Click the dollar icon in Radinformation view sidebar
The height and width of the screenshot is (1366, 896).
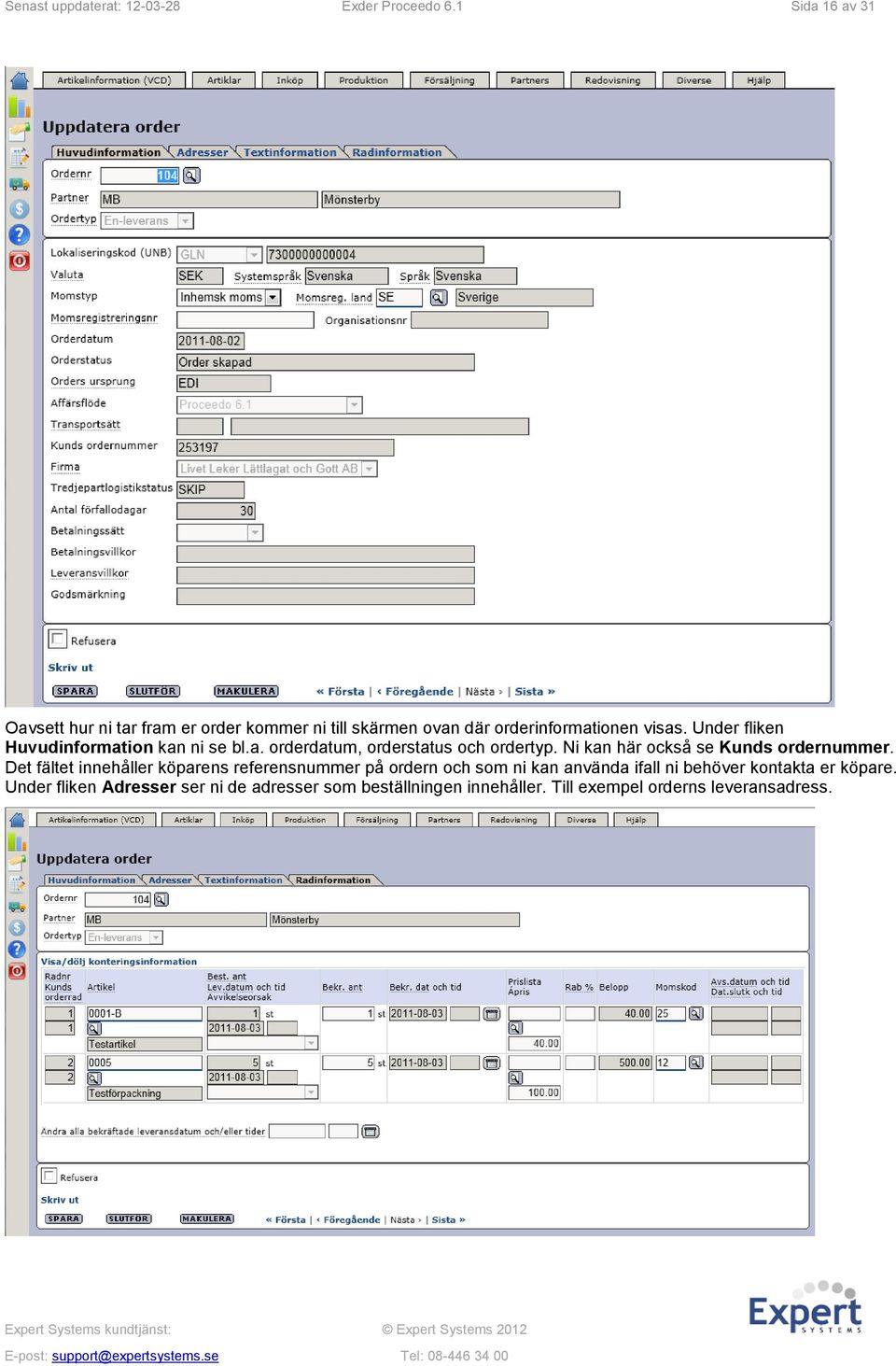tap(17, 928)
